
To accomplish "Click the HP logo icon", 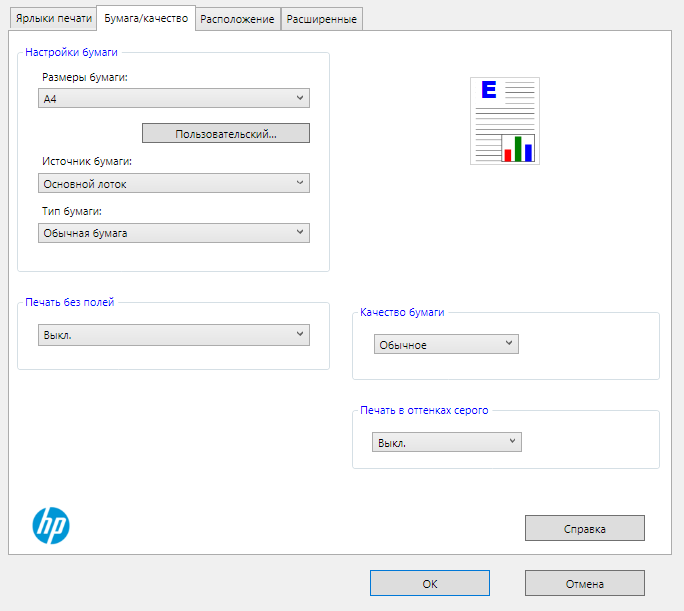I will 51,526.
